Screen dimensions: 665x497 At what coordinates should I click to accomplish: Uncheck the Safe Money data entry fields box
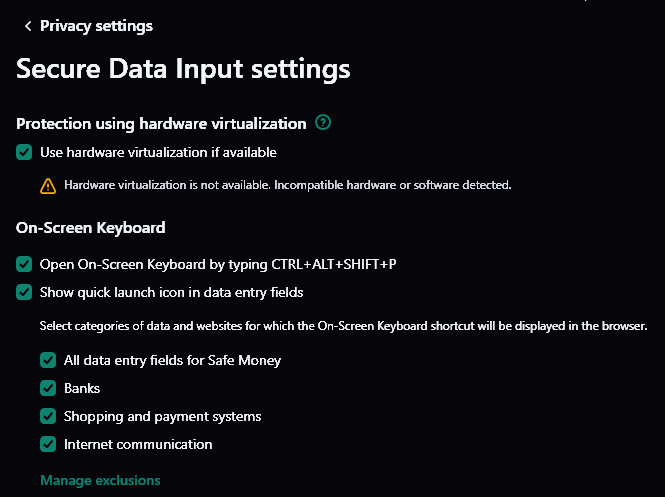point(48,360)
